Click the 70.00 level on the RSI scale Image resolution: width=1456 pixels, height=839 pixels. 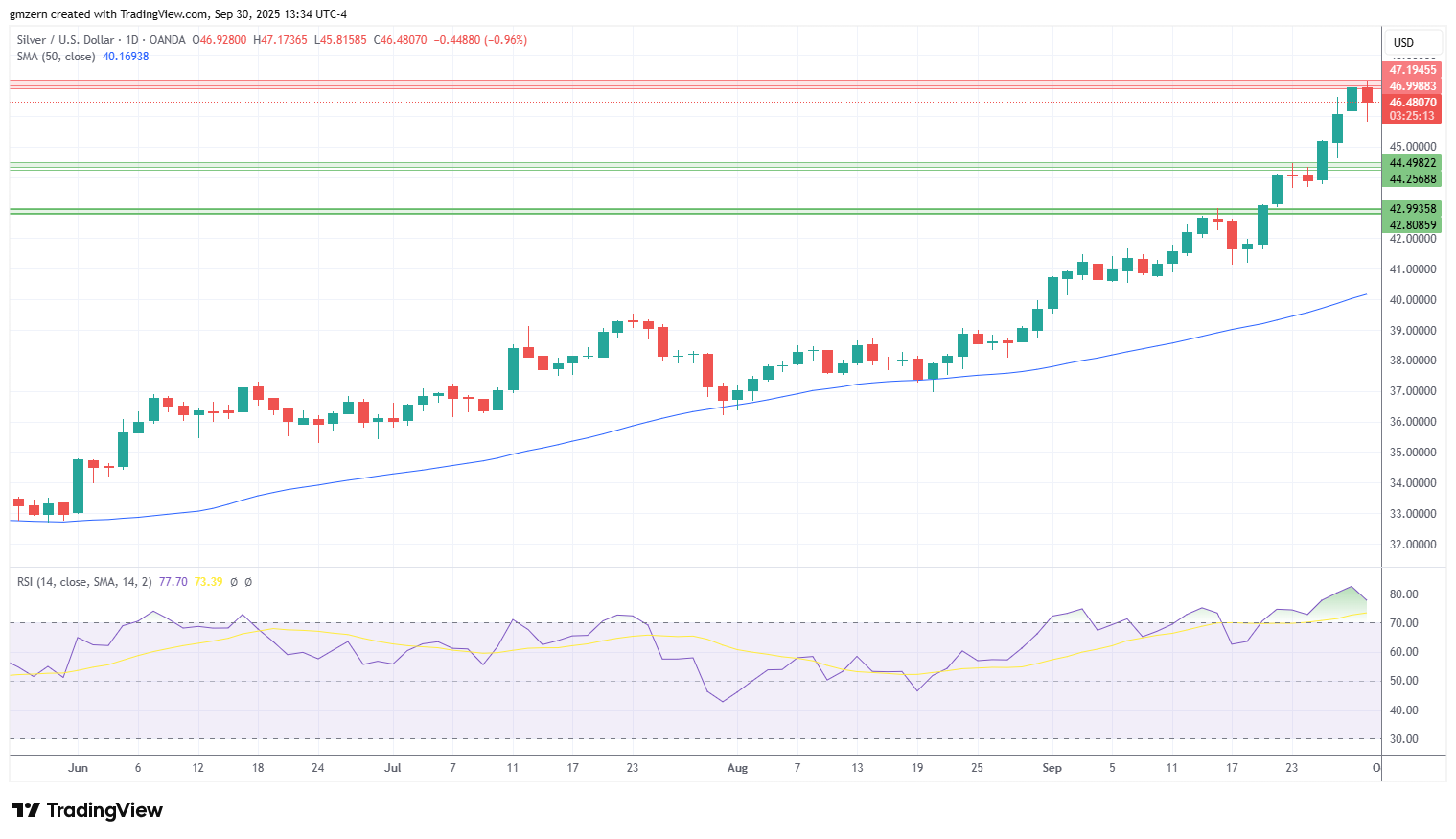[1404, 623]
